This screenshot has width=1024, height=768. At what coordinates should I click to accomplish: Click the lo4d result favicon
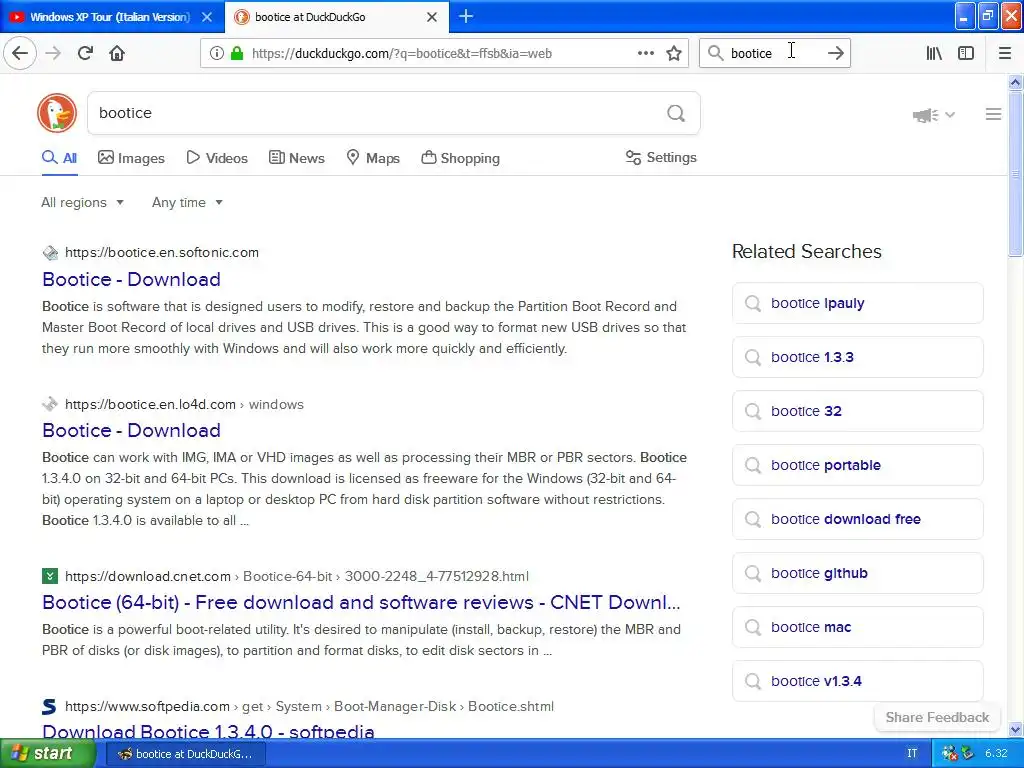coord(50,404)
